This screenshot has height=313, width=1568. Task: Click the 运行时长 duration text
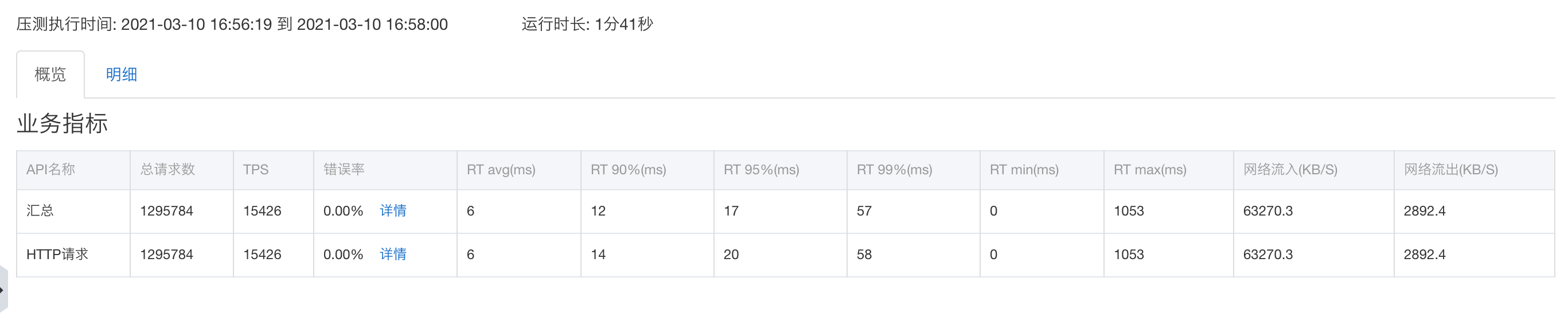587,24
